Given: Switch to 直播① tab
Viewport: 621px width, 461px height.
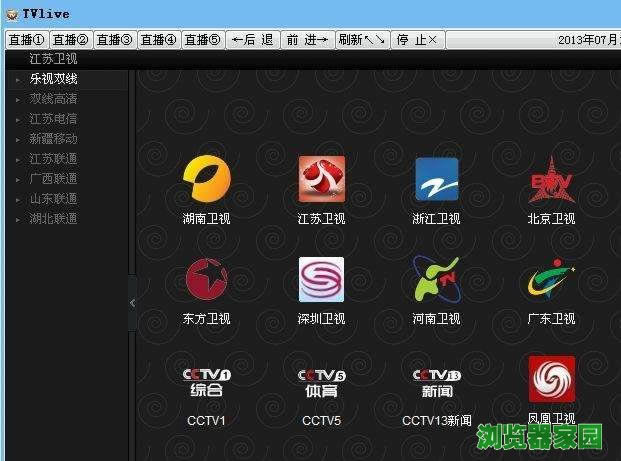Looking at the screenshot, I should pyautogui.click(x=27, y=40).
